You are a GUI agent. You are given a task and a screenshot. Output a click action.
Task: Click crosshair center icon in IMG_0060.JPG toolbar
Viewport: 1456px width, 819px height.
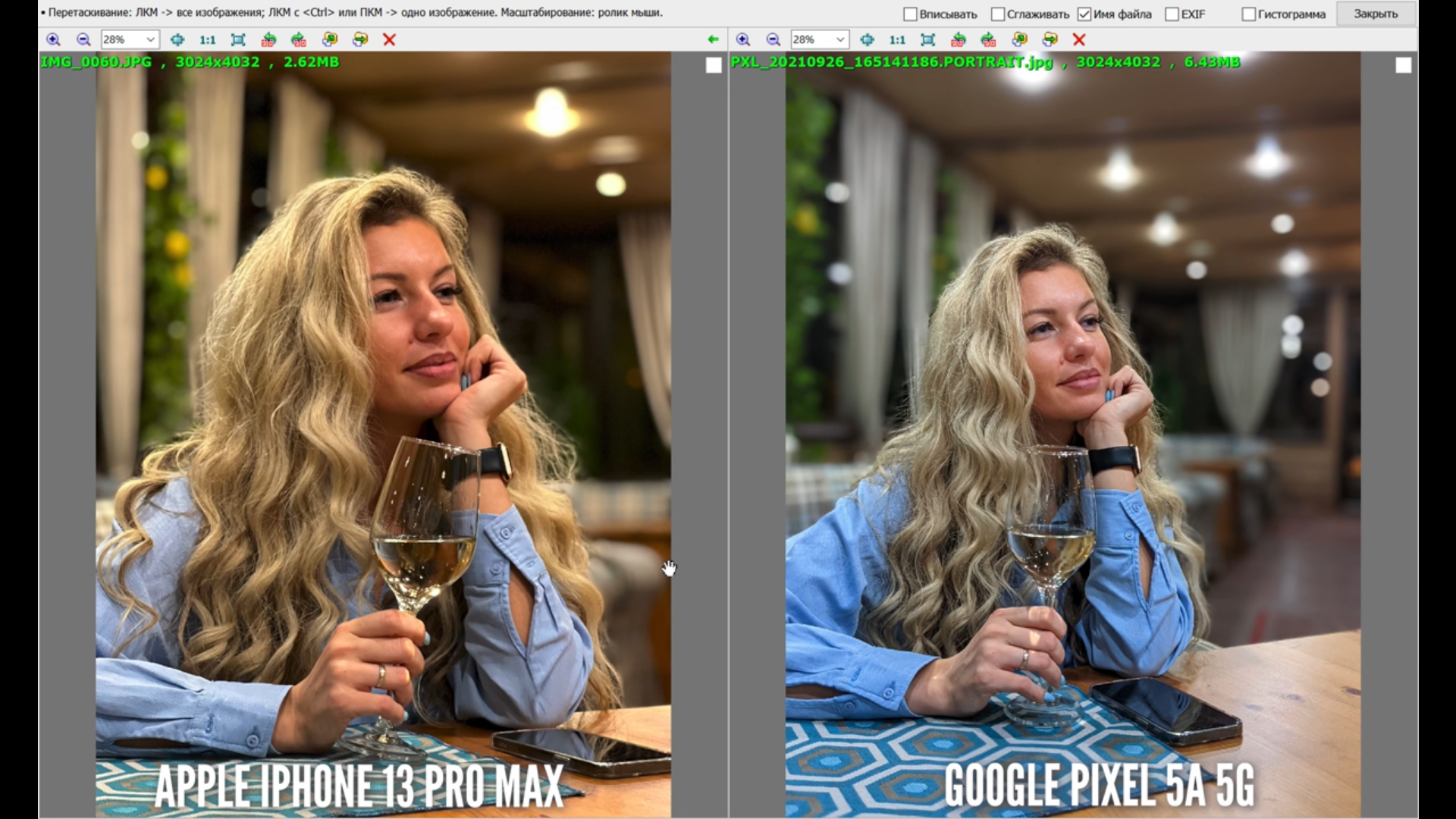(x=177, y=39)
